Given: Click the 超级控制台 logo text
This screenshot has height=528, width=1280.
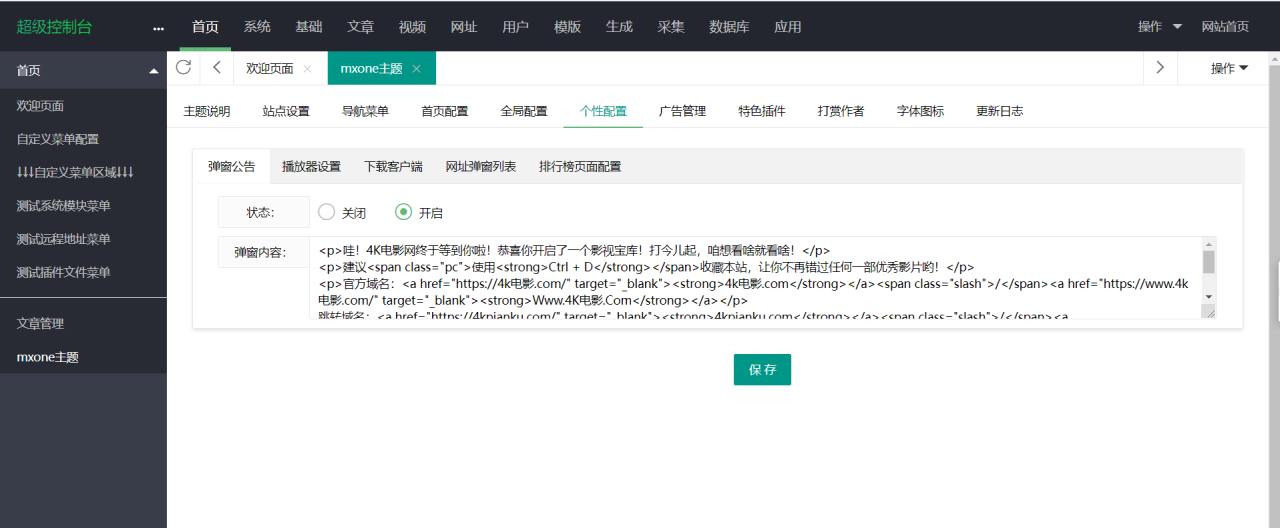Looking at the screenshot, I should [x=54, y=27].
